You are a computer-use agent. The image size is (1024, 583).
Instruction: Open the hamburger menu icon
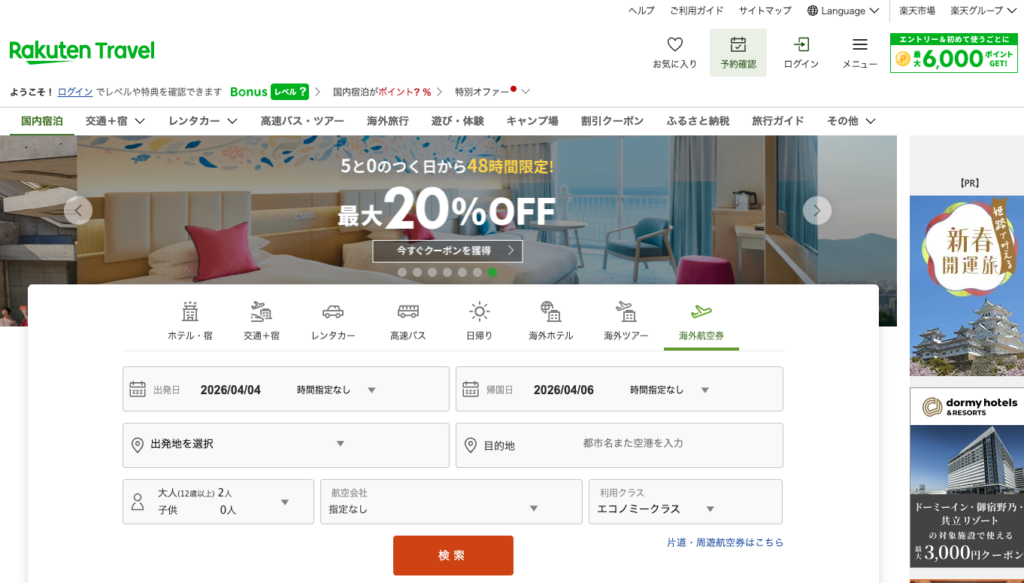tap(859, 45)
